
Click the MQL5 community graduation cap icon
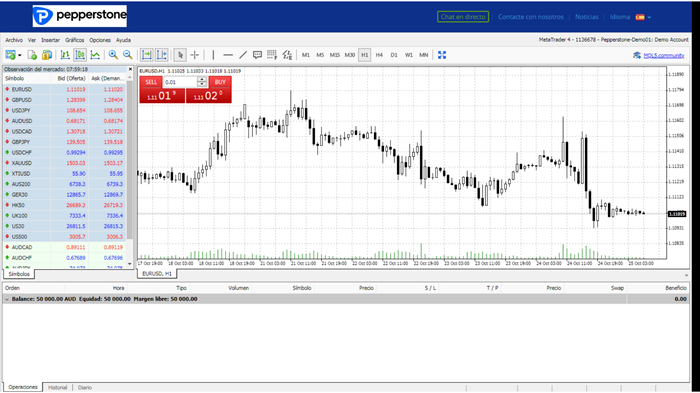(637, 55)
